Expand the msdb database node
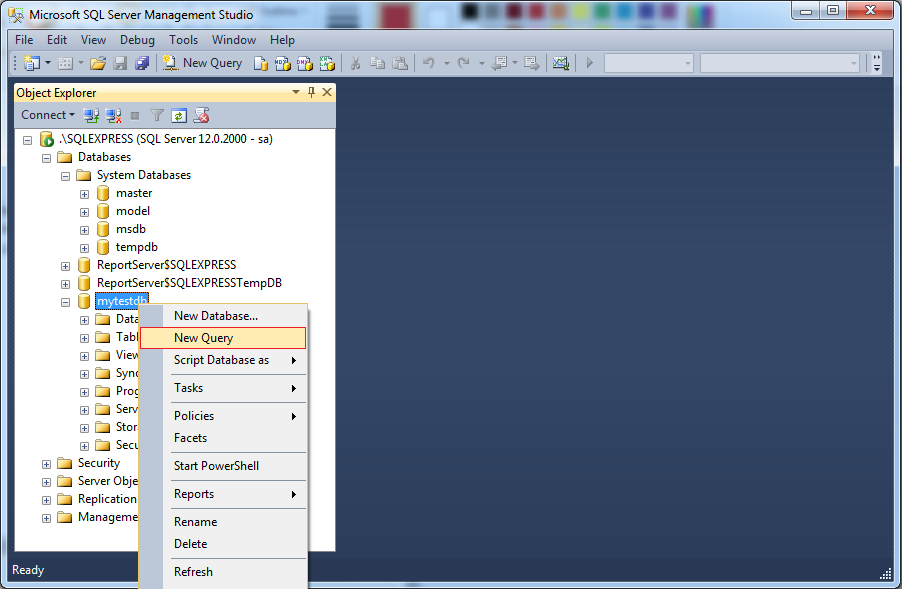This screenshot has width=902, height=589. (x=84, y=230)
